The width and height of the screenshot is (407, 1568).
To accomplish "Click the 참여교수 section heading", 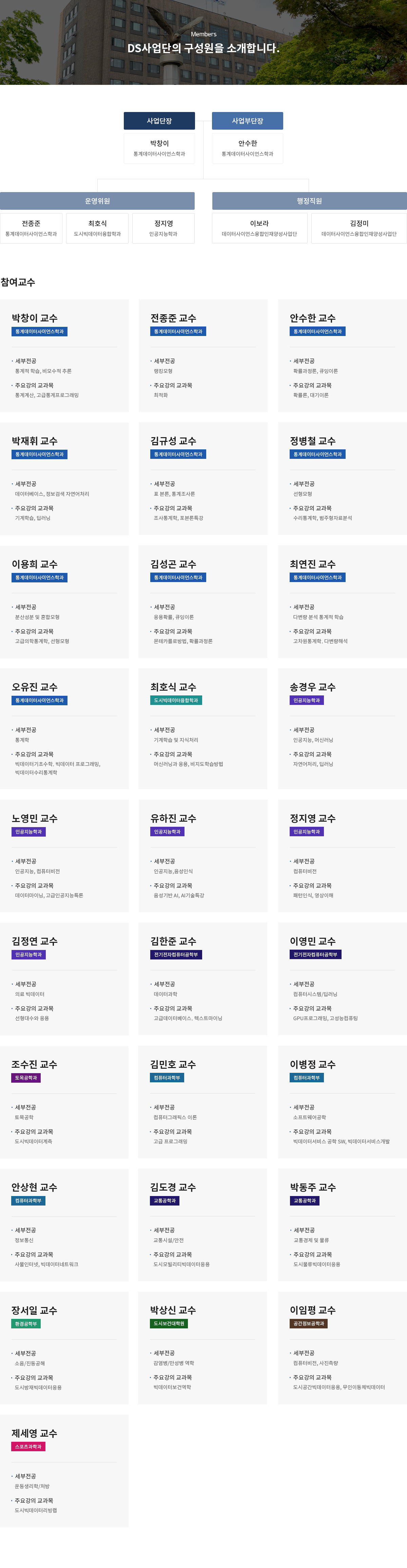I will (18, 282).
